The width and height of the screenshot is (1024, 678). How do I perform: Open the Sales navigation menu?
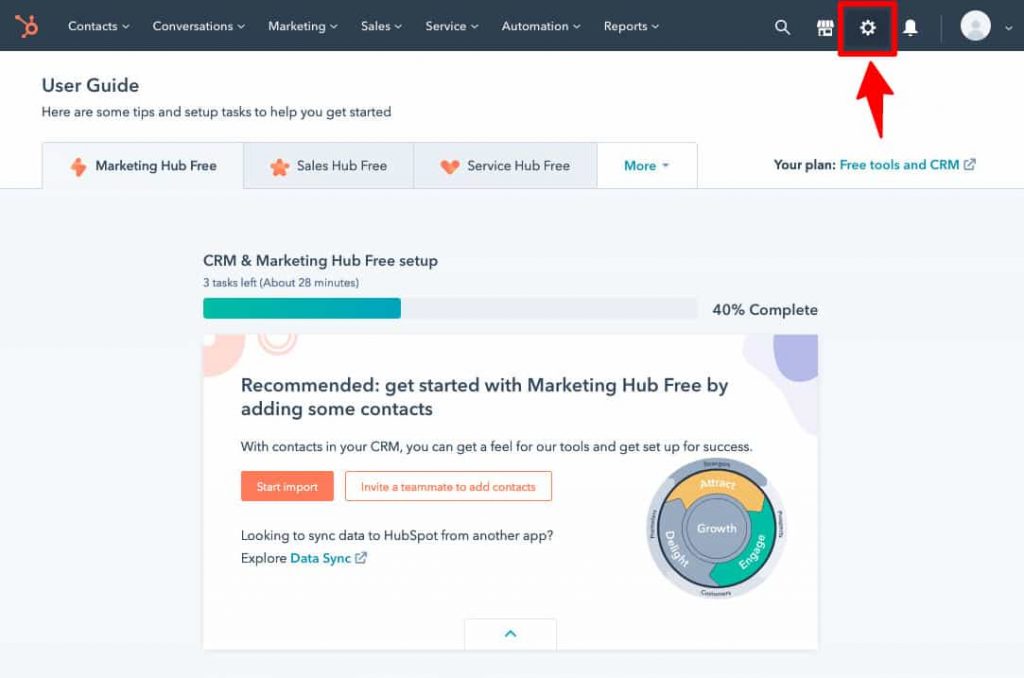tap(381, 26)
